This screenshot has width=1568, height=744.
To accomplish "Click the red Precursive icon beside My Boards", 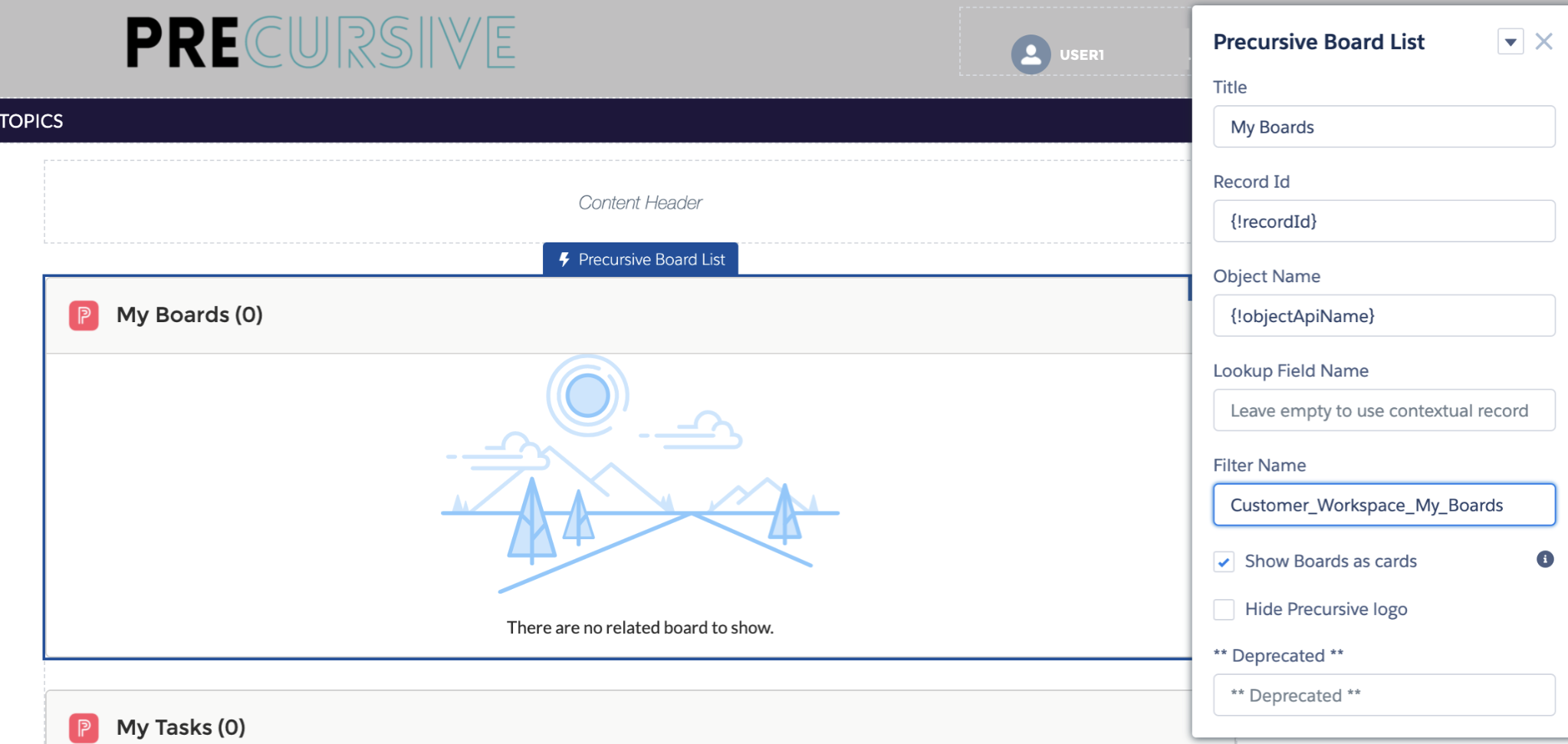I will [x=84, y=315].
